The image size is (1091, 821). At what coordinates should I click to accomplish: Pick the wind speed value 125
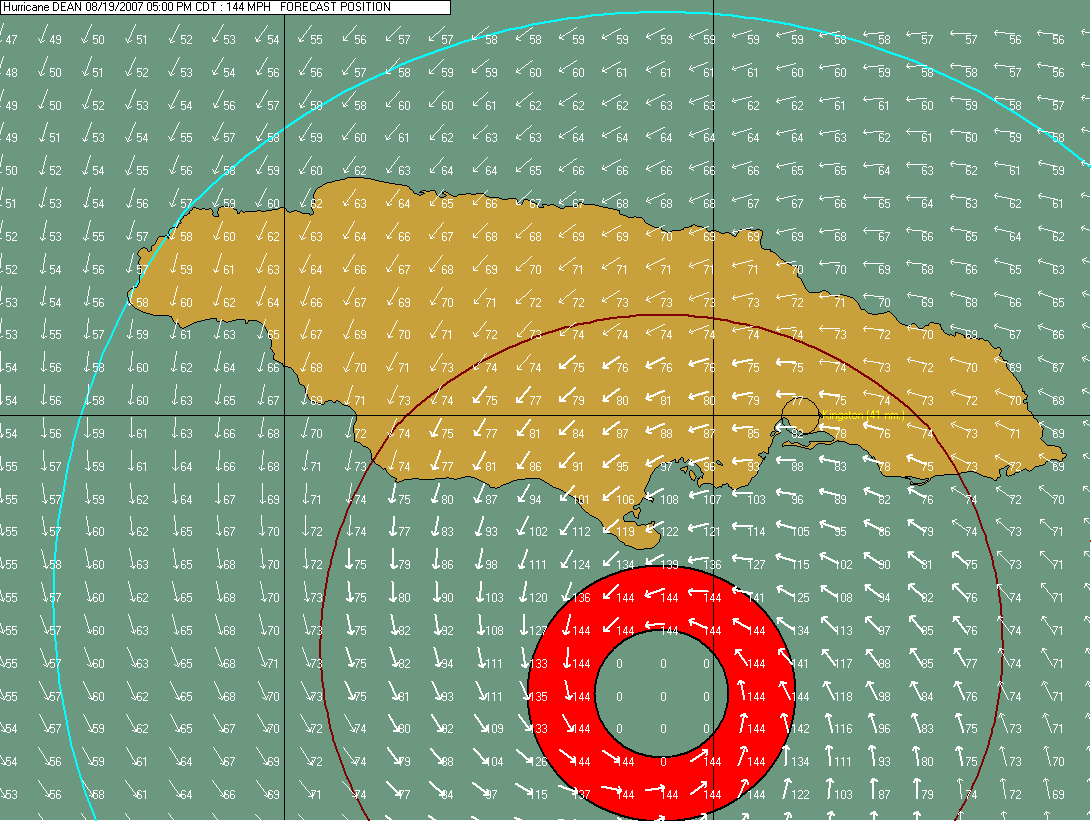click(x=800, y=598)
